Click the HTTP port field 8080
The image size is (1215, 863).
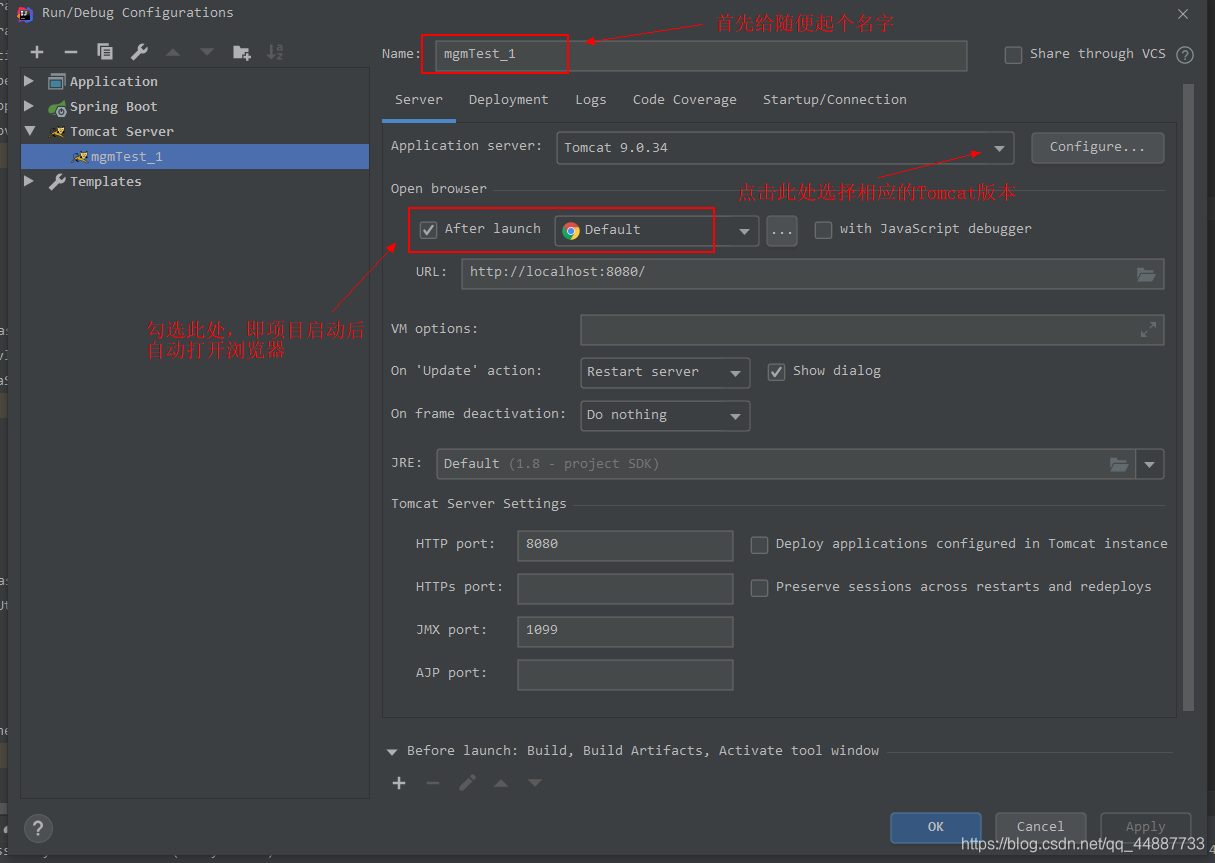click(625, 545)
